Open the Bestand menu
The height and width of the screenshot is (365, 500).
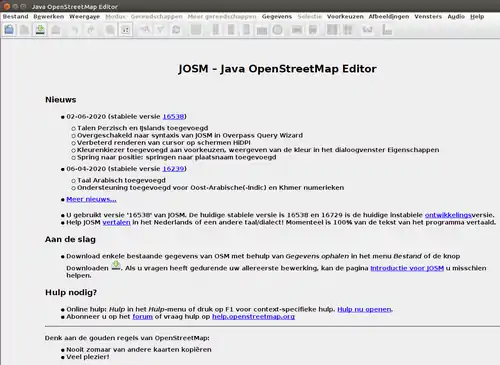click(15, 16)
